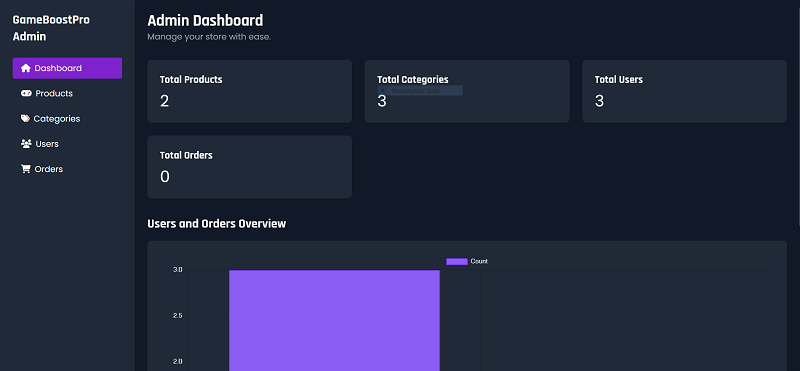Click the Total Categories card
Screen dimensions: 800x371
467,91
